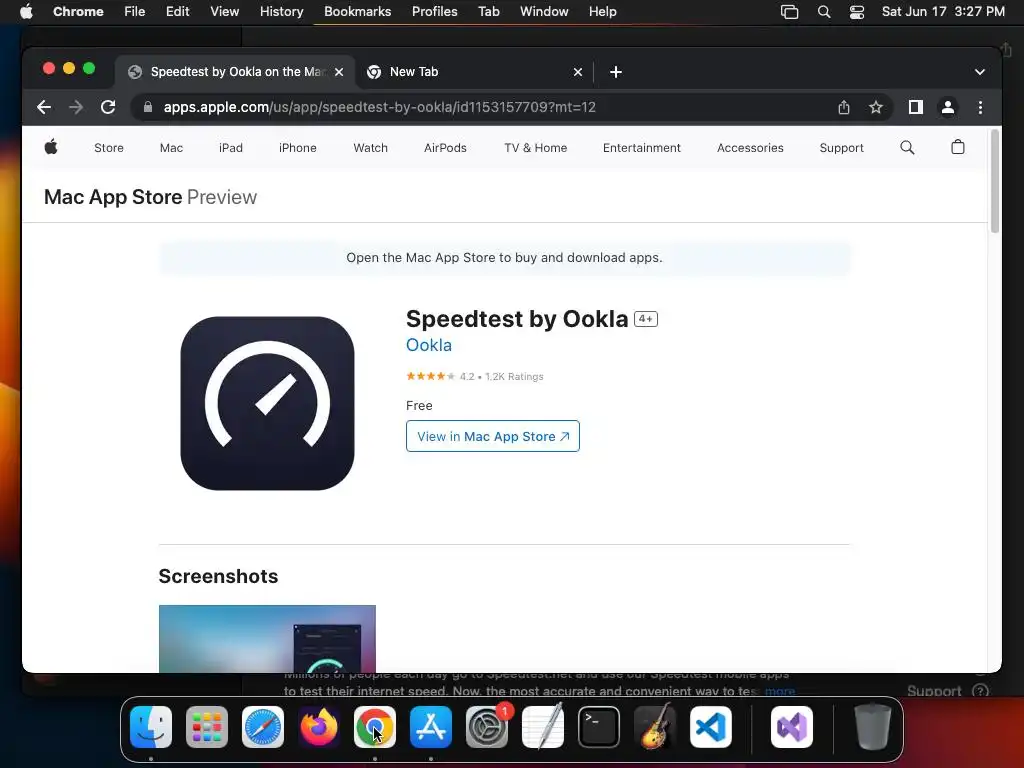1024x768 pixels.
Task: Open the Bookmarks menu
Action: pyautogui.click(x=357, y=11)
